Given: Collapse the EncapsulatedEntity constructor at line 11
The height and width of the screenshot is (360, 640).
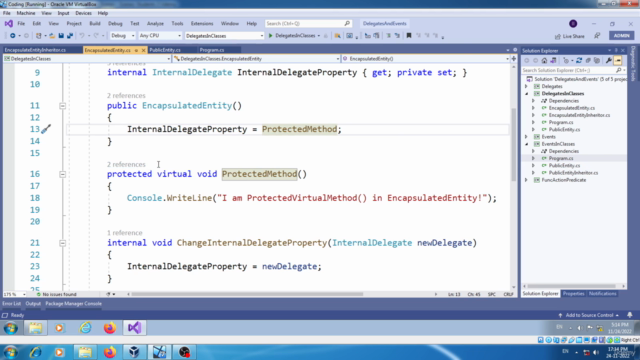Looking at the screenshot, I should 62,106.
